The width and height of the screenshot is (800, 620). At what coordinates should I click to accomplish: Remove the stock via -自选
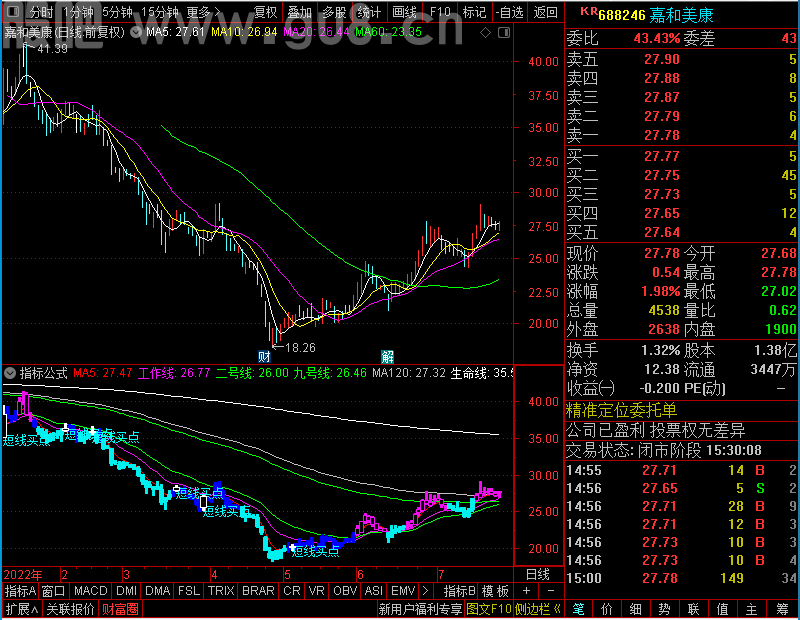tap(509, 12)
